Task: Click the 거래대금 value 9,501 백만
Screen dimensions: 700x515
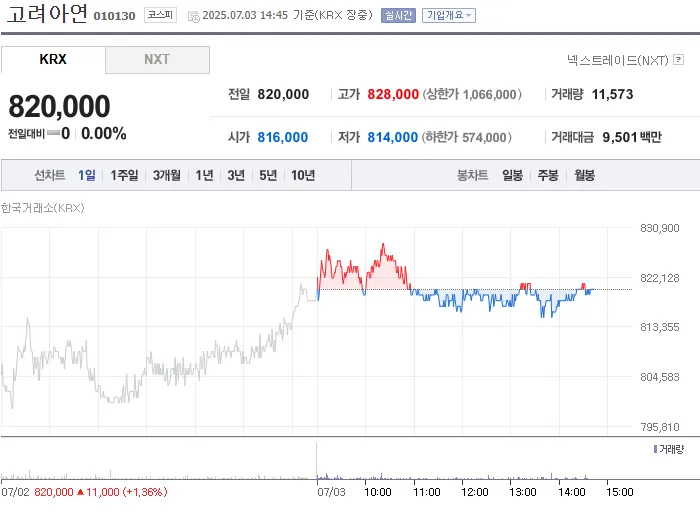Action: click(632, 137)
